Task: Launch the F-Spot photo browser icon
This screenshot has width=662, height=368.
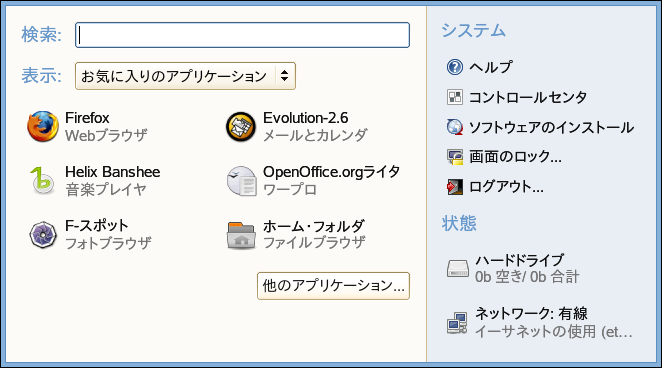Action: 43,235
